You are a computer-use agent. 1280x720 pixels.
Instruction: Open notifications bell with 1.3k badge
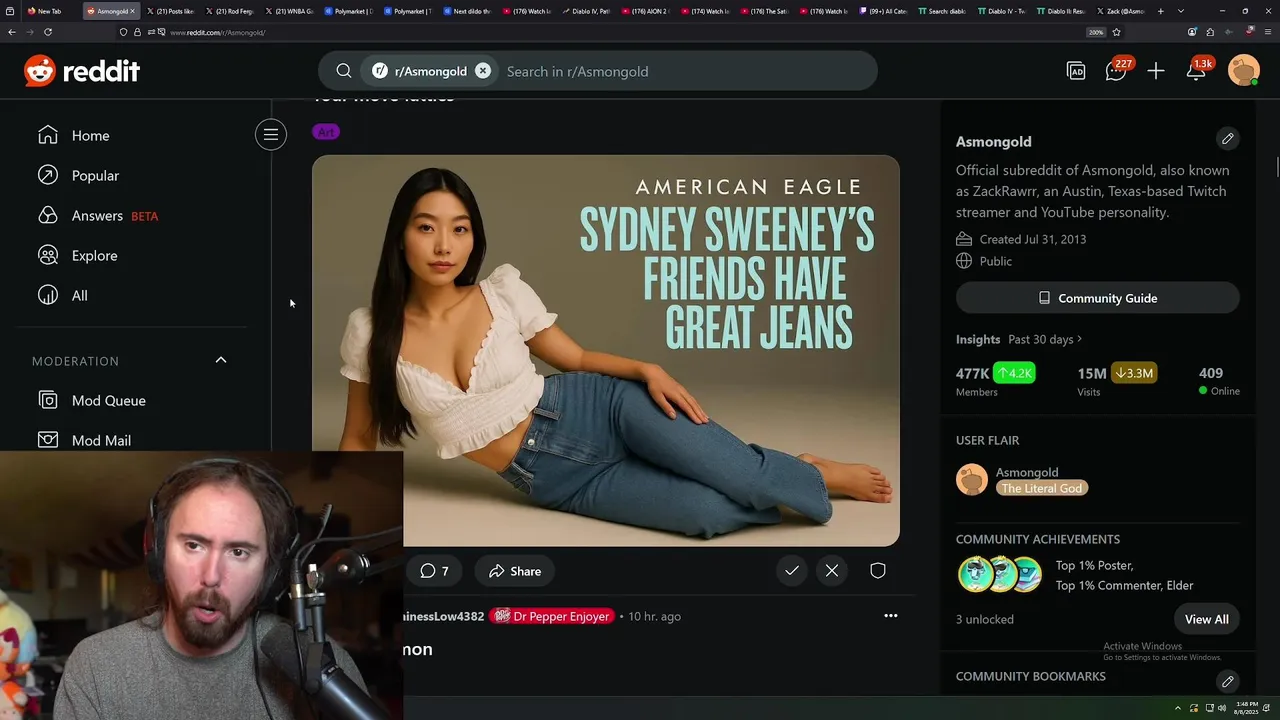pos(1197,71)
